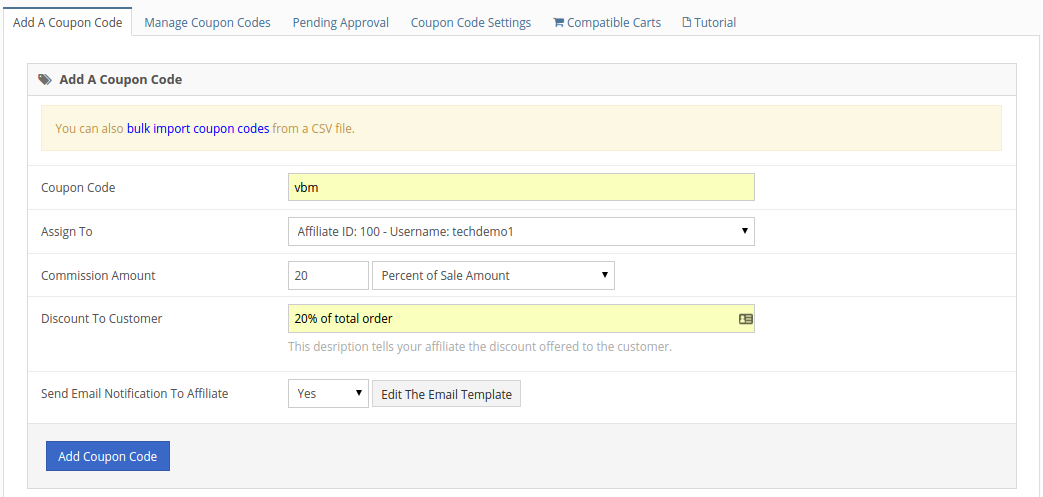Click the Discount To Customer text field
1043x497 pixels.
click(510, 319)
